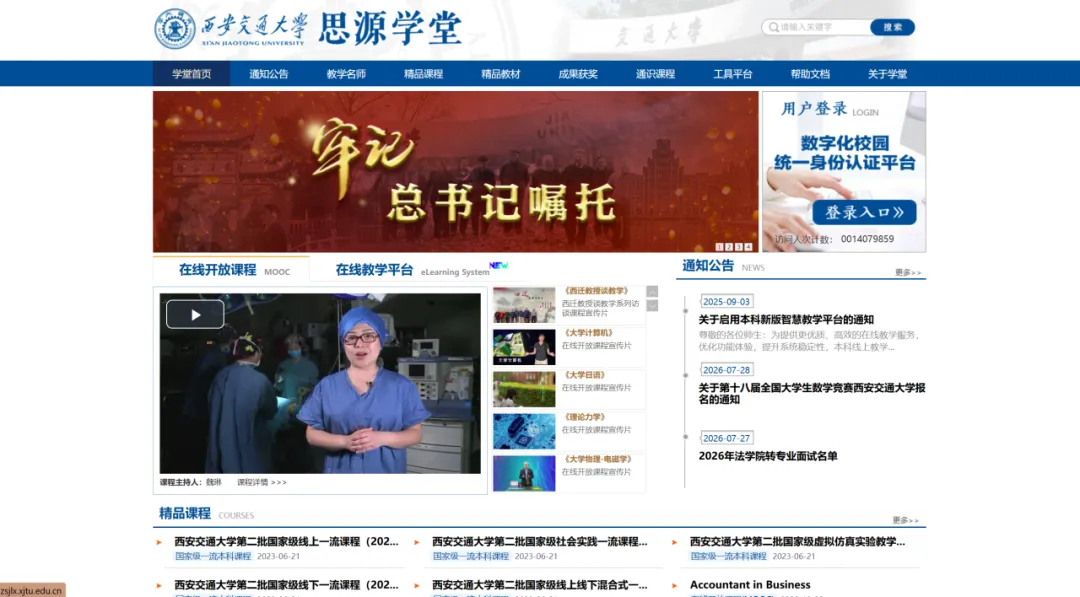Click the 数字化校园统一身份认证平台 login panel text

[844, 153]
